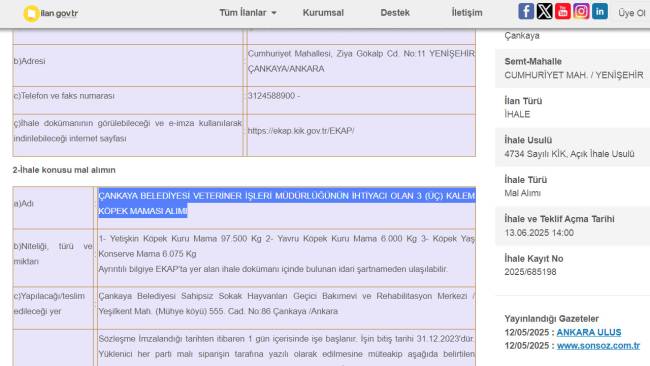
Task: Click the 'b)Adresi' table cell label
Action: (29, 61)
